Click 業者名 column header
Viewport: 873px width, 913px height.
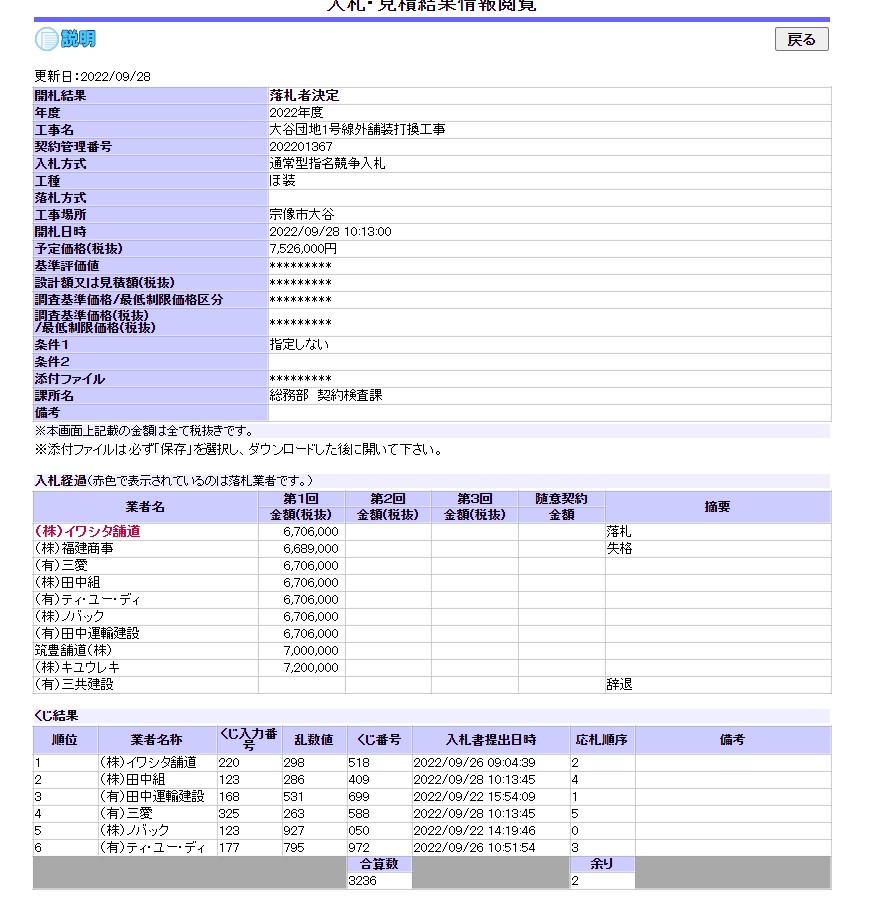pos(145,507)
